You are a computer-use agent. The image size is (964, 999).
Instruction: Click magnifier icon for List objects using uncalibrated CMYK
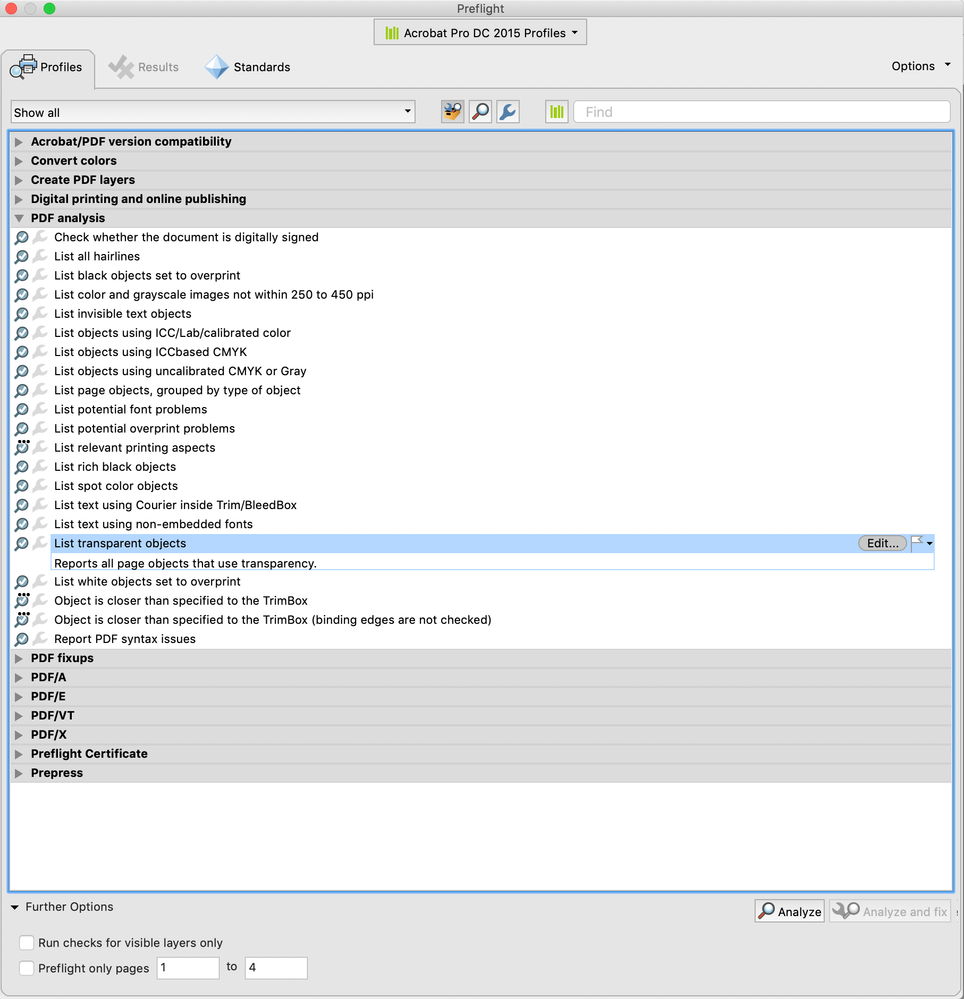[22, 371]
